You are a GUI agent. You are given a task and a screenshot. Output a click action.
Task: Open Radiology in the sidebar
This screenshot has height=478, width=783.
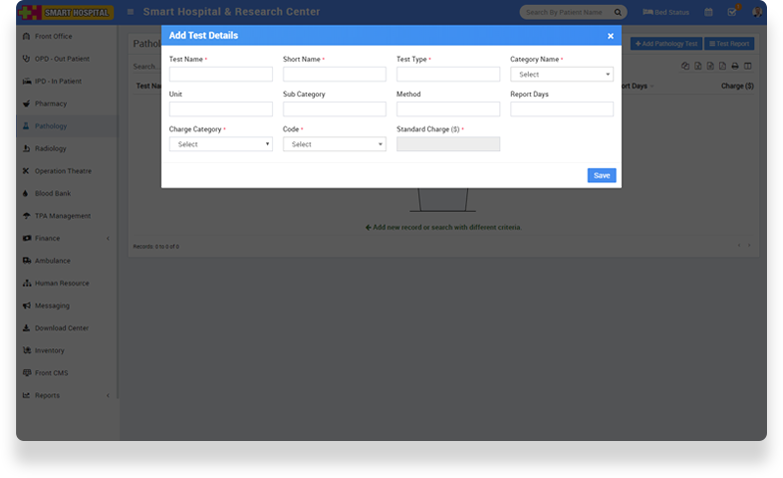tap(50, 148)
